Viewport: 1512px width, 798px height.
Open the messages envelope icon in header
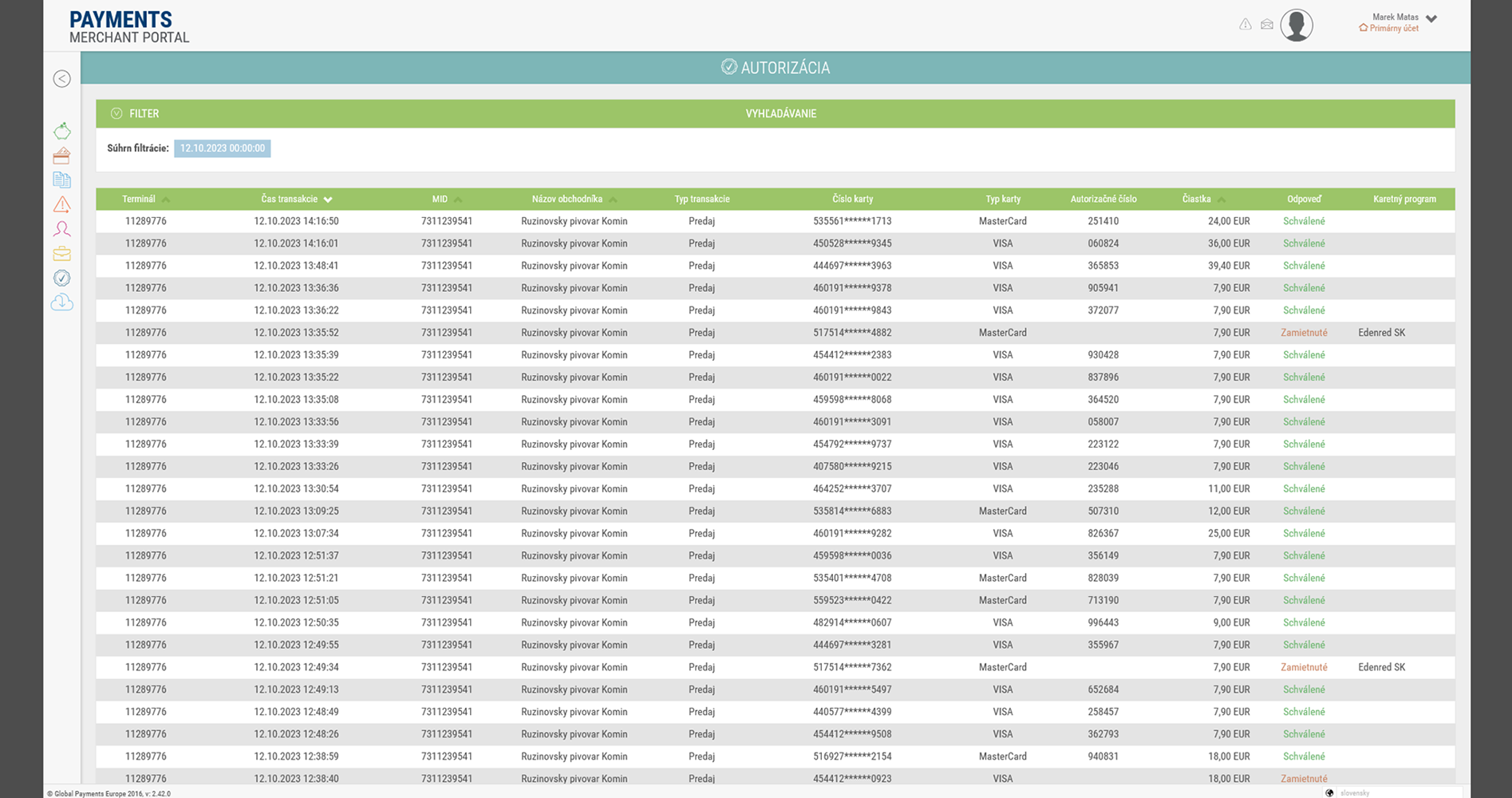(1267, 25)
